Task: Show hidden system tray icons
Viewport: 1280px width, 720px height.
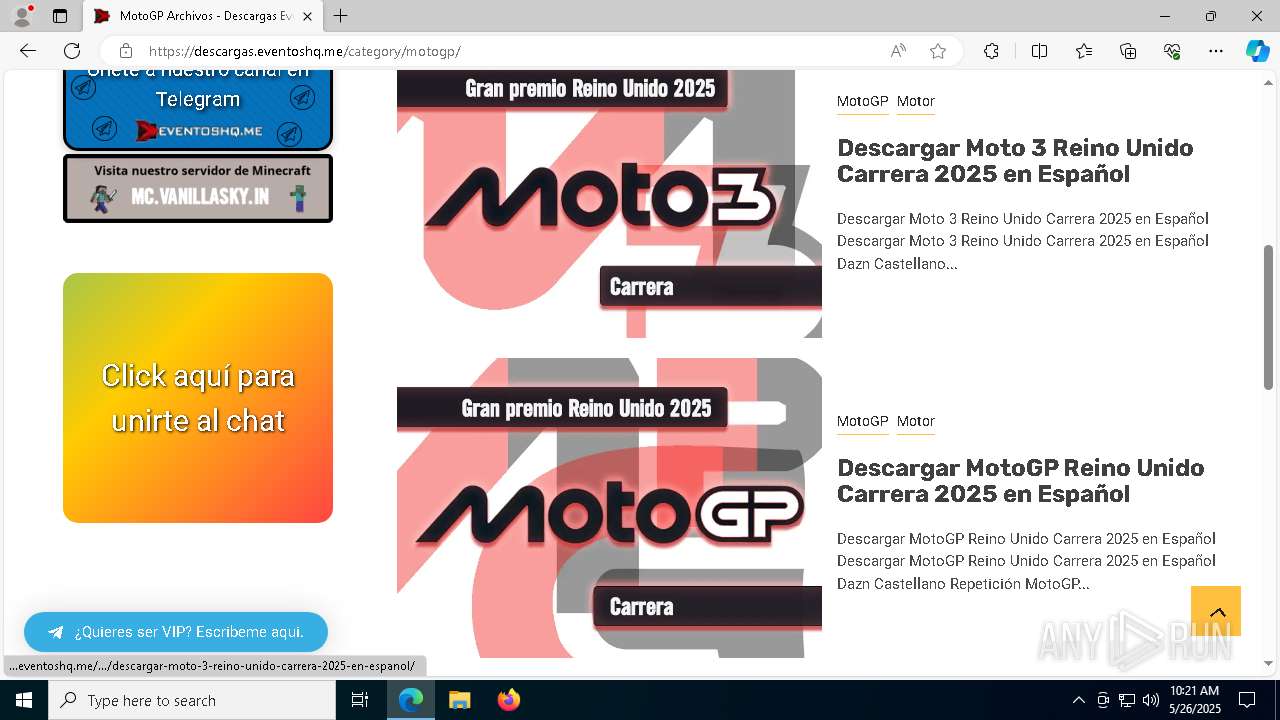Action: pos(1078,700)
